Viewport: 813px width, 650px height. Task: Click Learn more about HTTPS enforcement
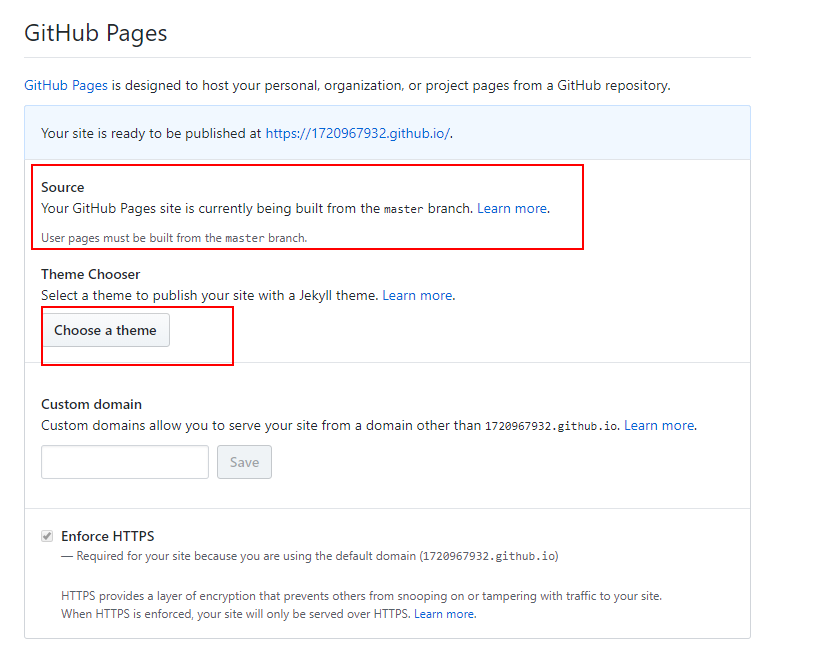click(x=444, y=614)
